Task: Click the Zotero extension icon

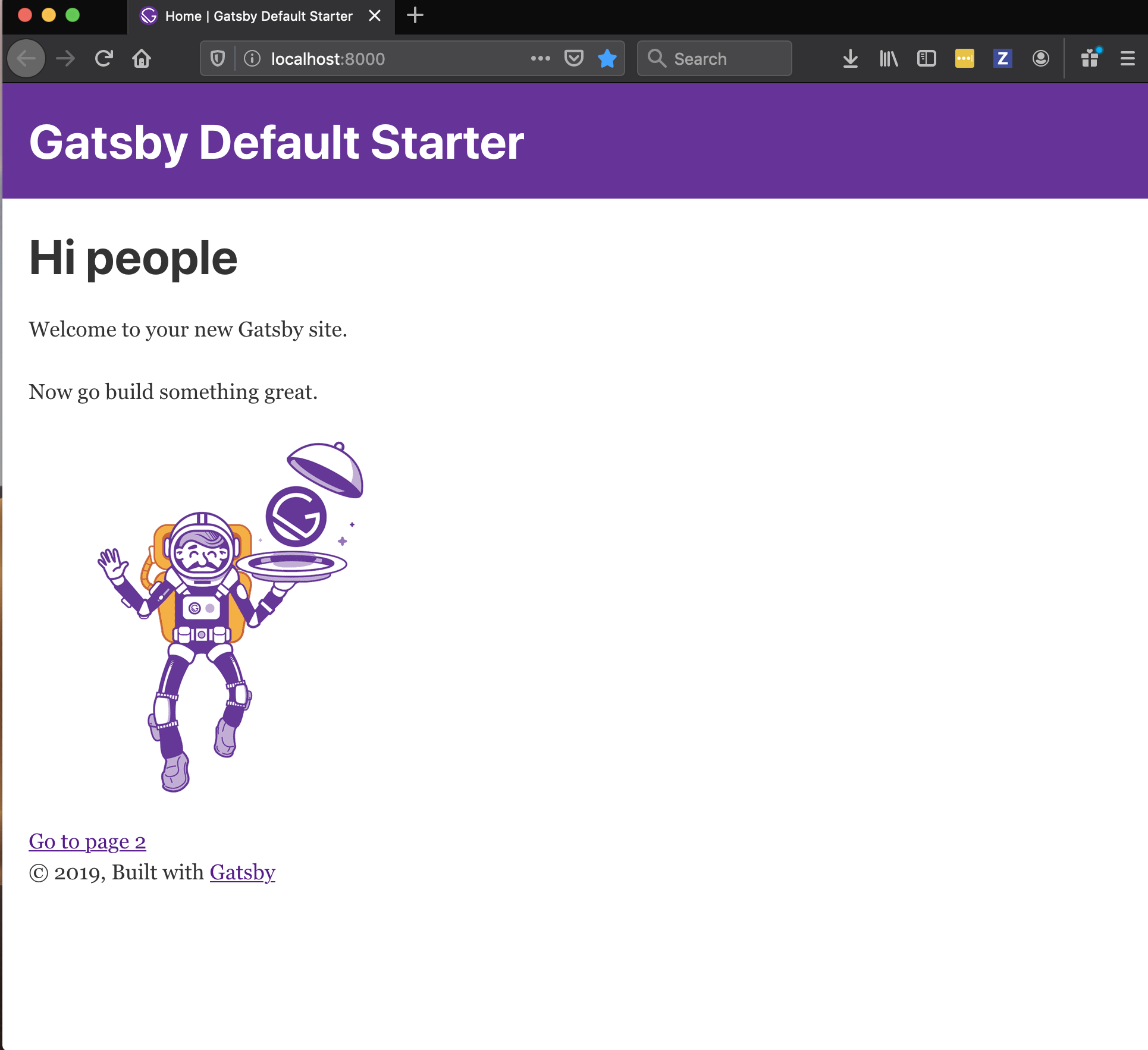Action: [1002, 58]
